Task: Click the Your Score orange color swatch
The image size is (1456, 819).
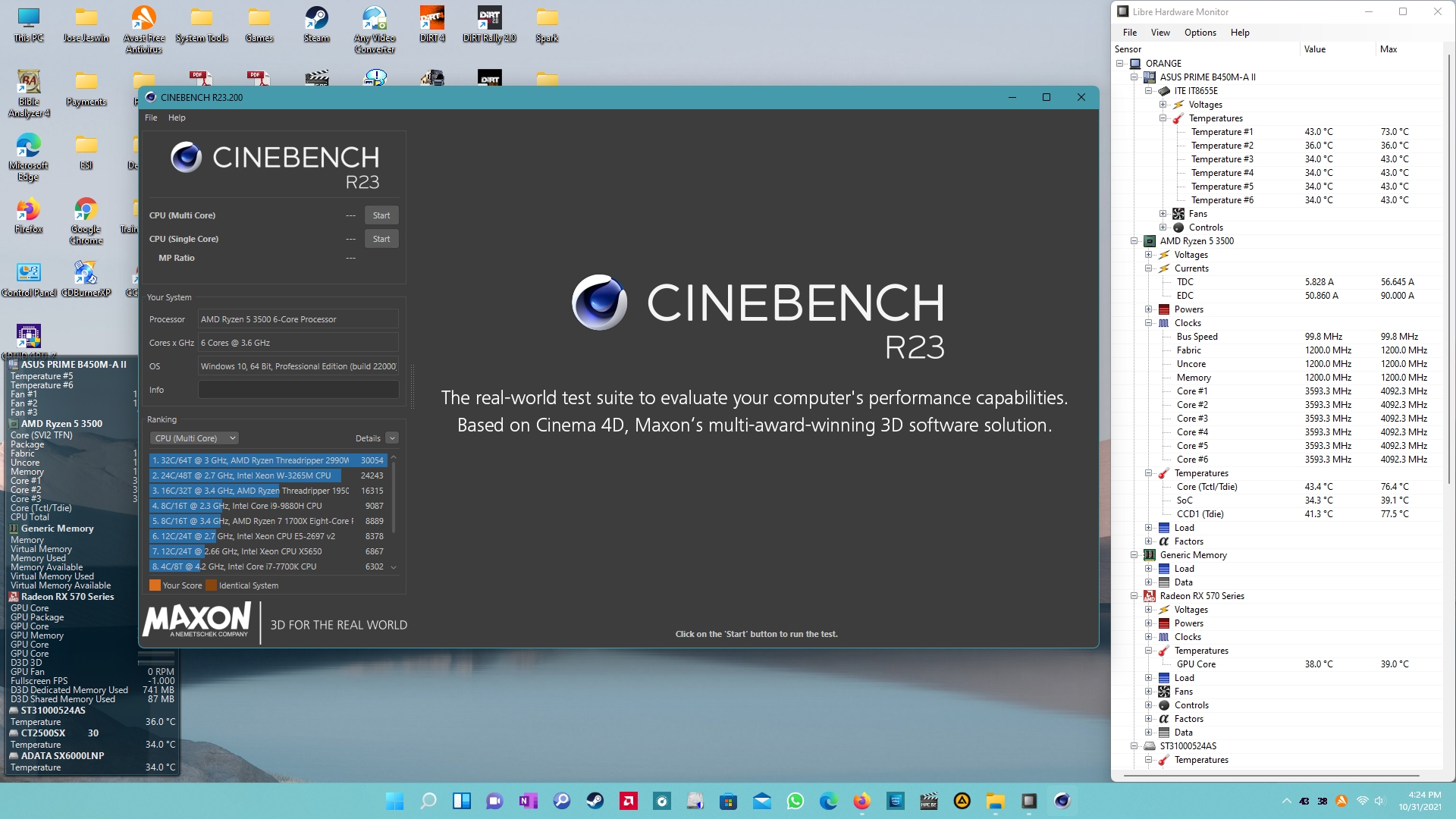Action: (155, 585)
